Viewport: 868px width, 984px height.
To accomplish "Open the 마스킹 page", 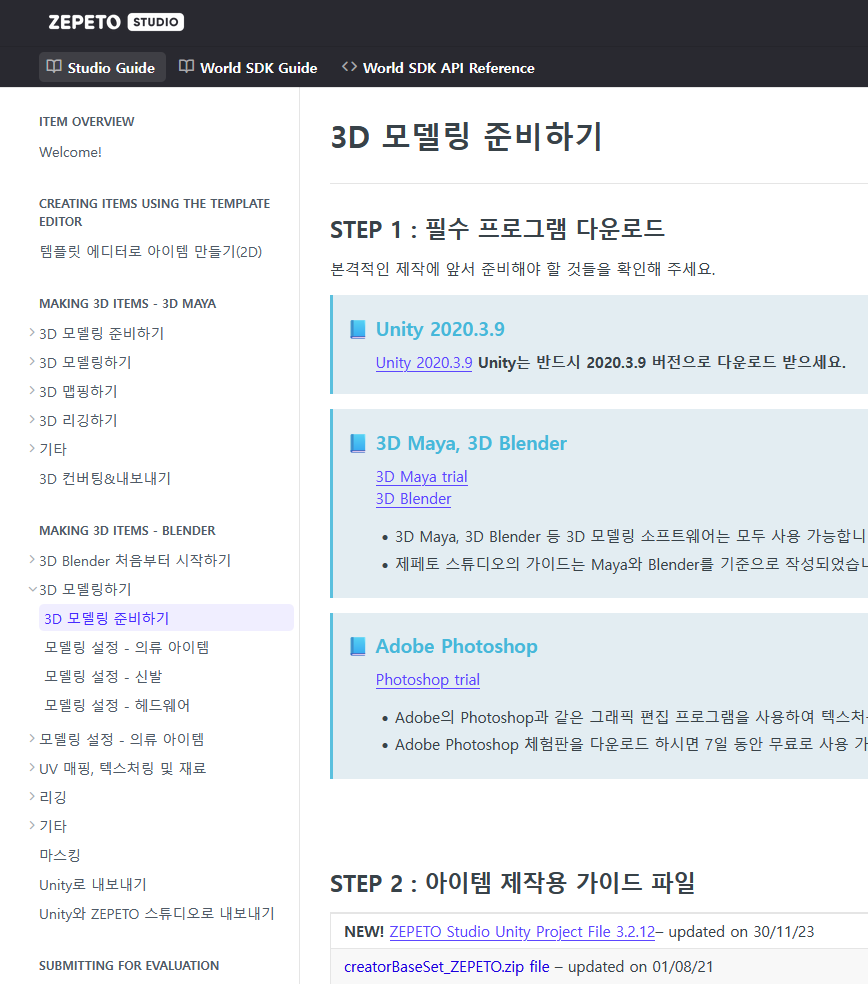I will click(x=60, y=855).
